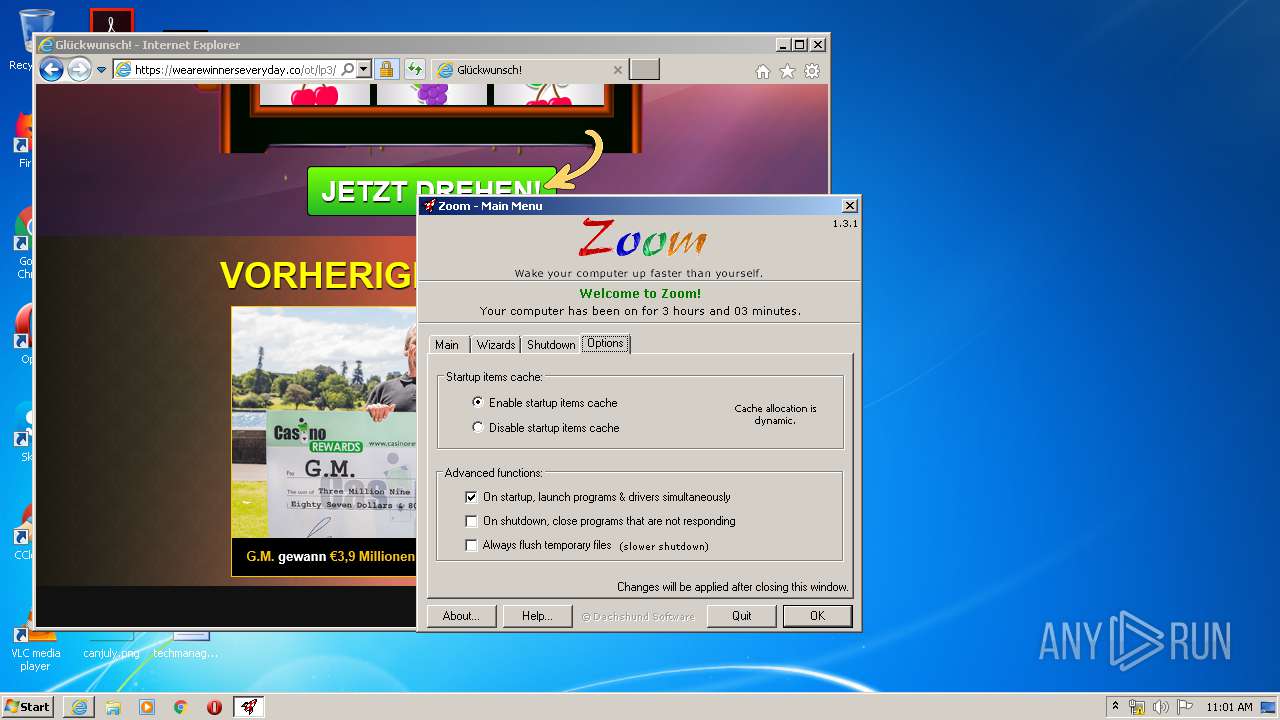Select the Options tab
This screenshot has width=1280, height=720.
[605, 343]
